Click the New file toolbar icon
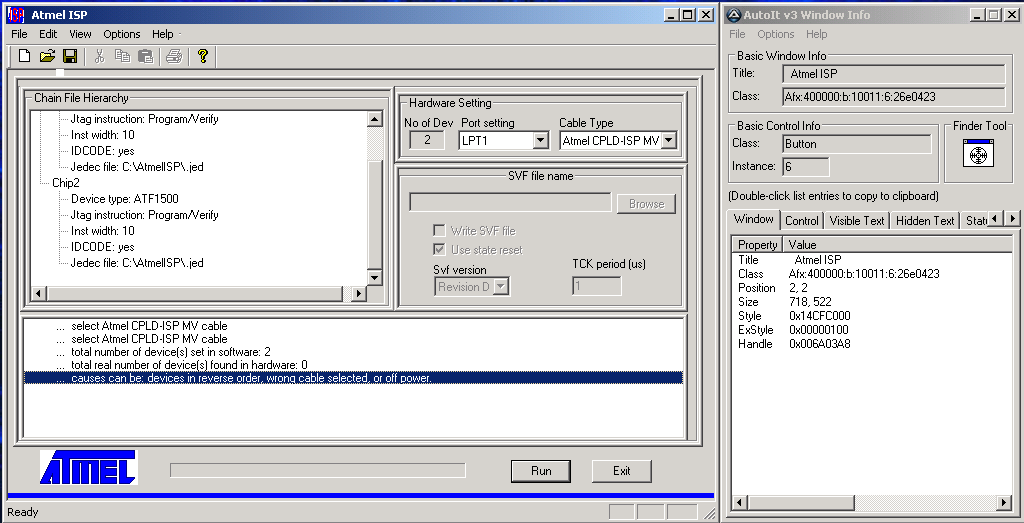This screenshot has height=523, width=1024. (24, 56)
